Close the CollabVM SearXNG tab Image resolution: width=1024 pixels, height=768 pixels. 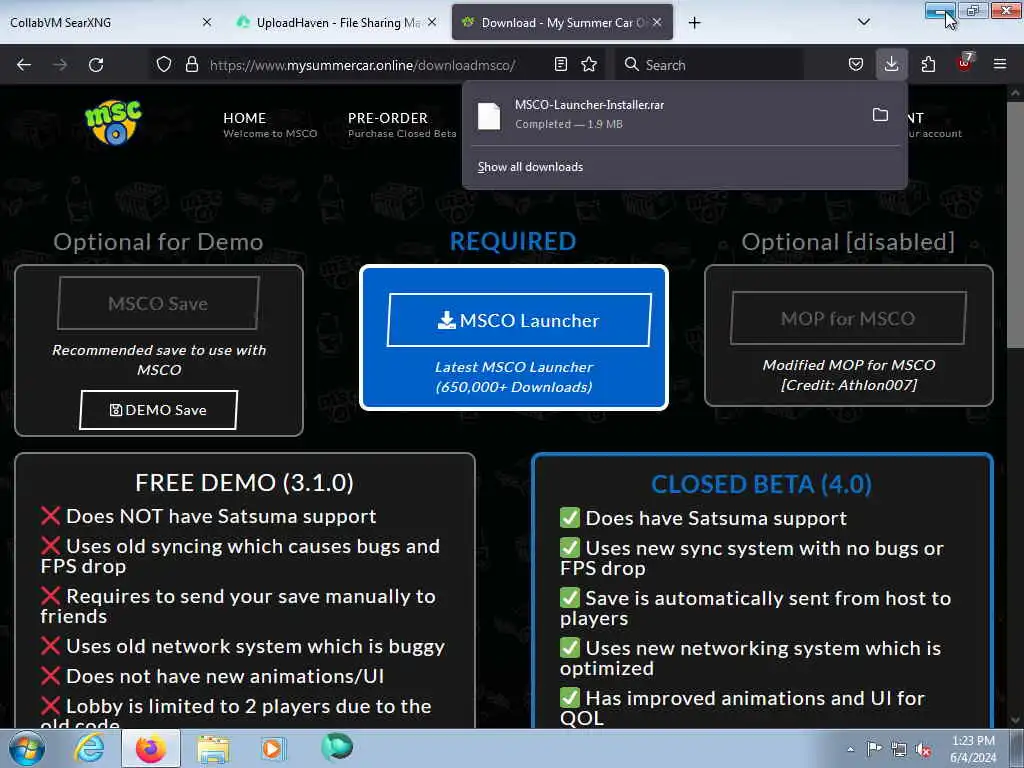tap(207, 23)
